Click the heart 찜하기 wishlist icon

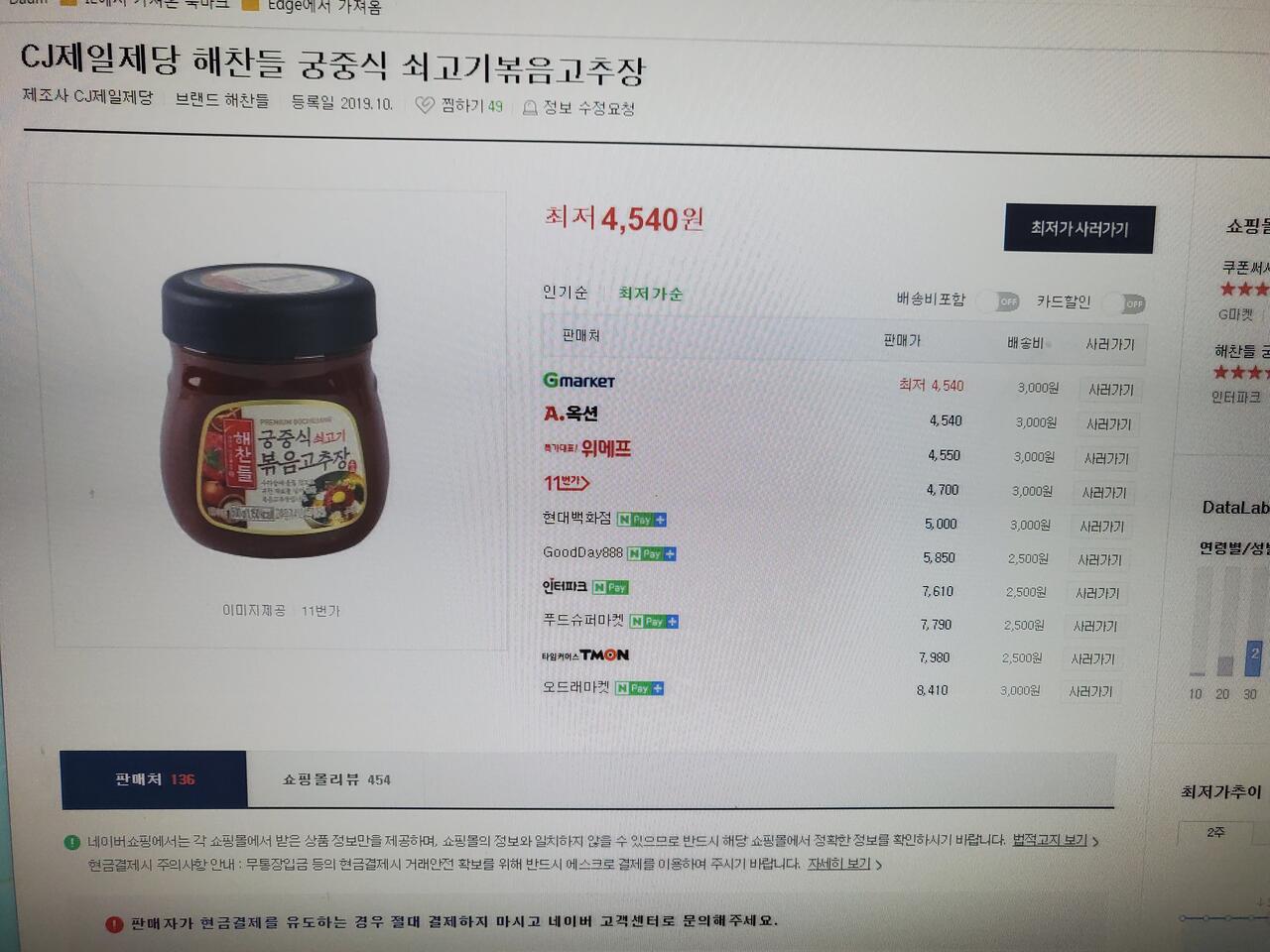click(x=424, y=105)
